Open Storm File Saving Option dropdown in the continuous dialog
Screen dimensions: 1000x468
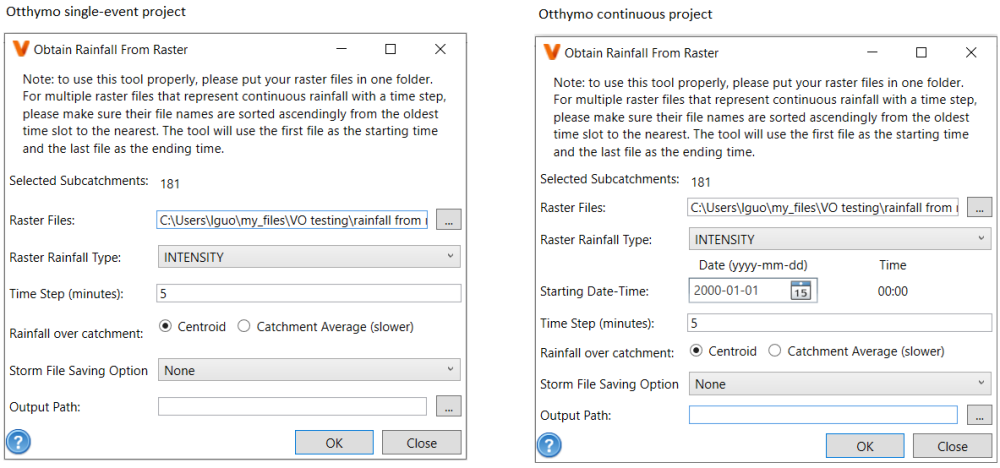tap(840, 384)
